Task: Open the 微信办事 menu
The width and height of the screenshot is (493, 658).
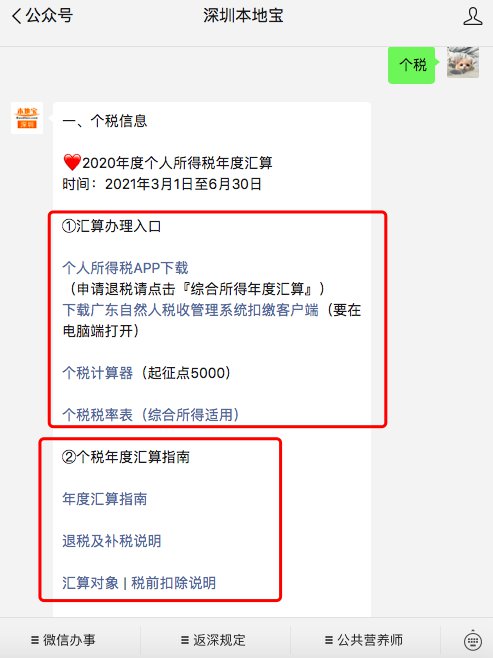Action: coord(63,640)
